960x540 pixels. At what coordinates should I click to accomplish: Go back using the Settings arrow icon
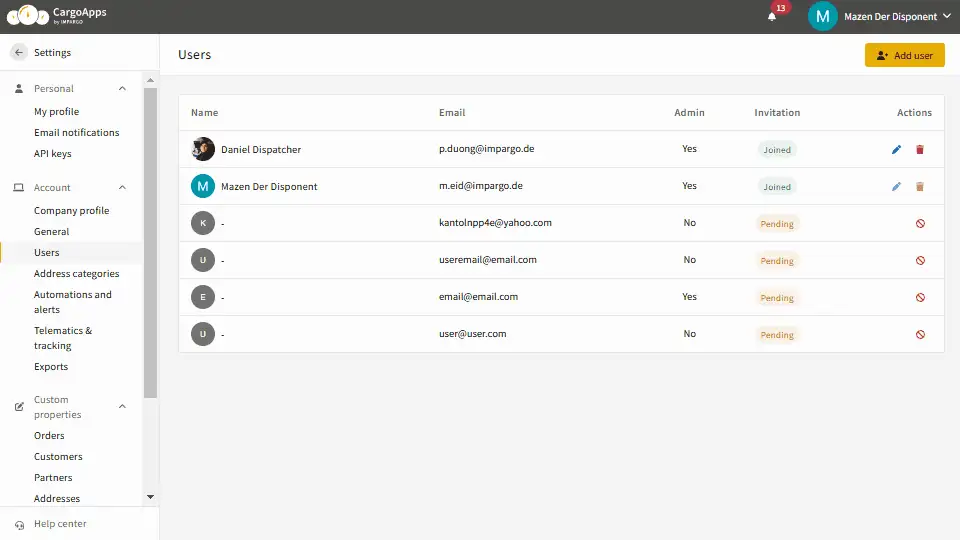[x=19, y=53]
